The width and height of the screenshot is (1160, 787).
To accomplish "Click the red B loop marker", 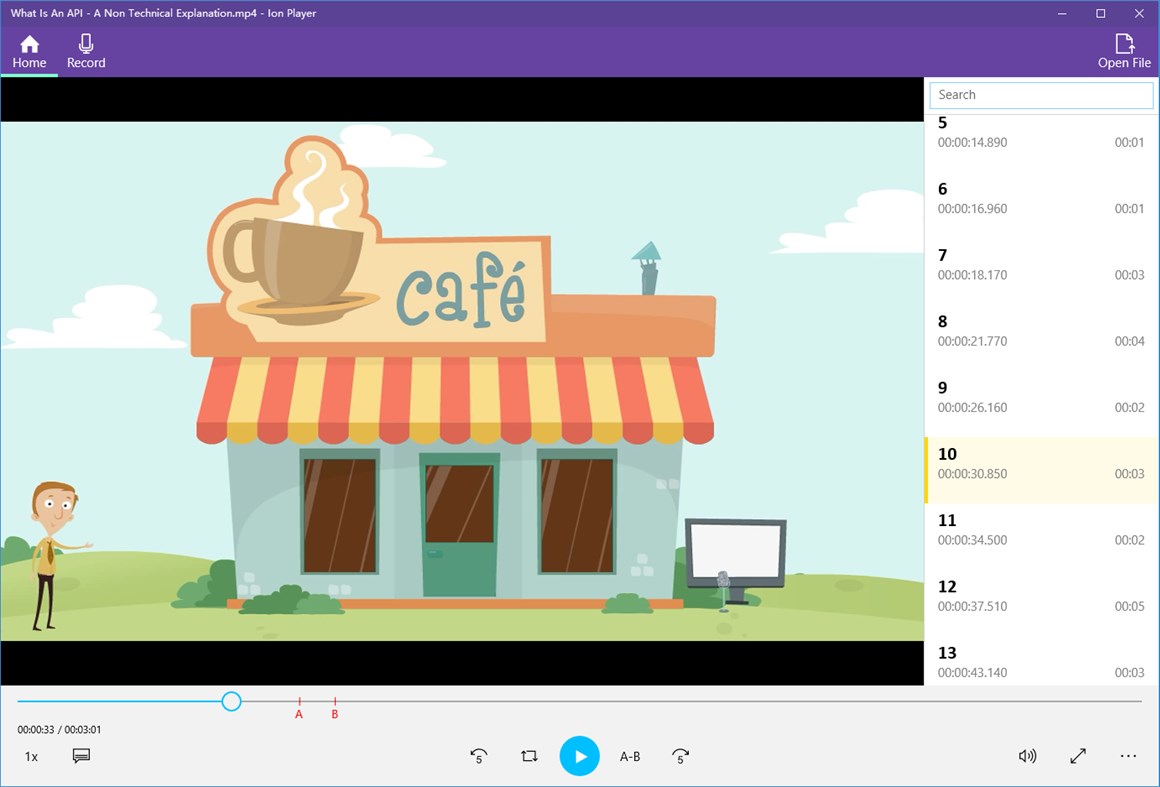I will (334, 708).
